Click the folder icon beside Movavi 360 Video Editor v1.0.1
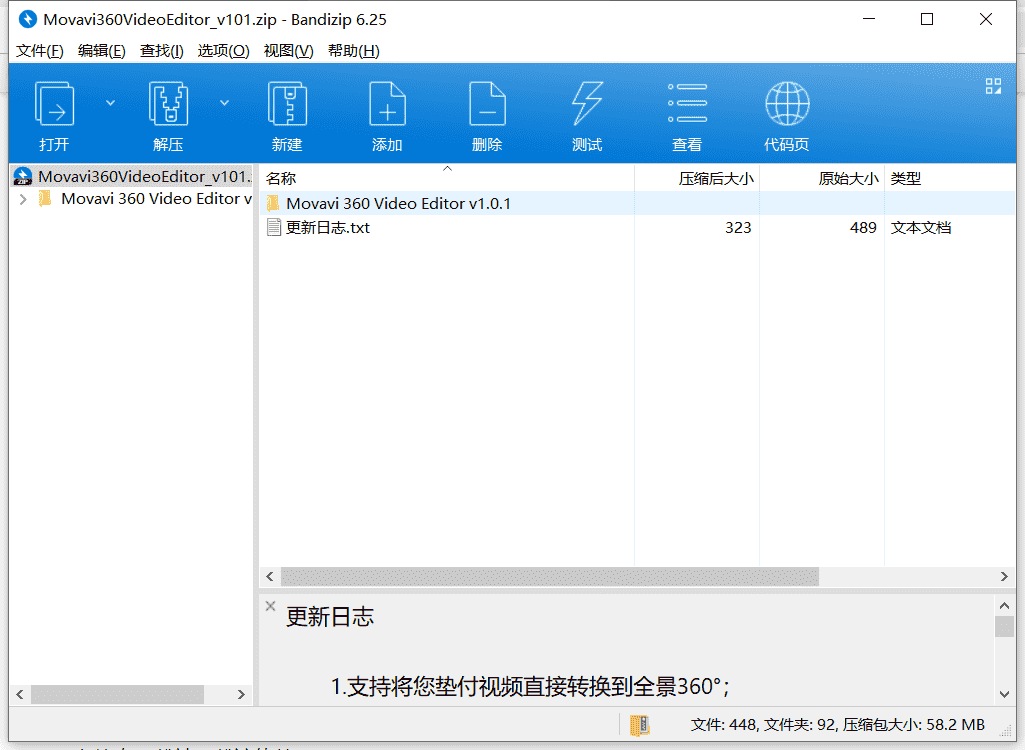Screen dimensions: 1025x750 coord(273,203)
